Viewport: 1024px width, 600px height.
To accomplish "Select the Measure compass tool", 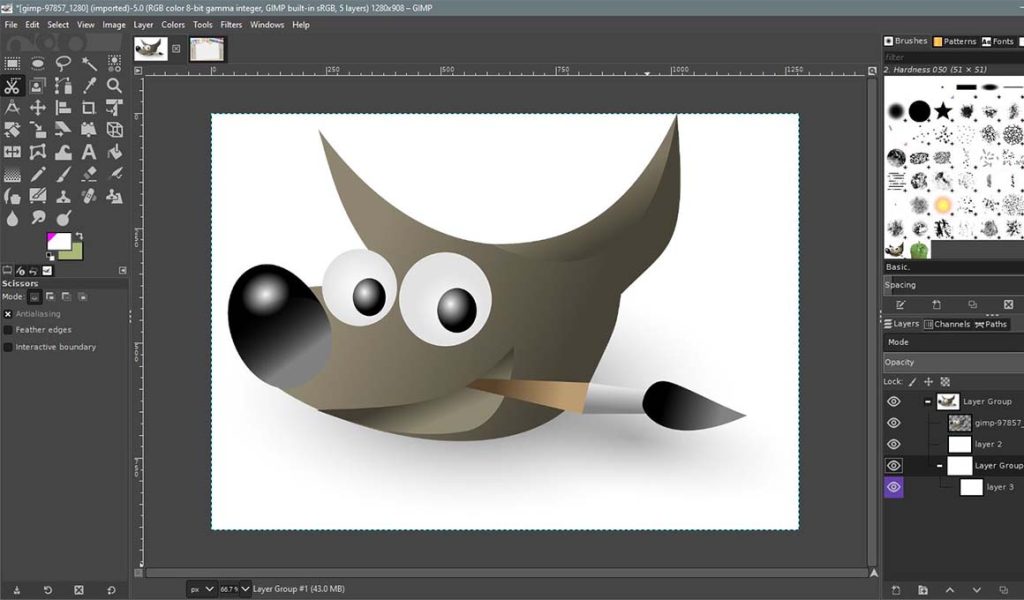I will (12, 108).
